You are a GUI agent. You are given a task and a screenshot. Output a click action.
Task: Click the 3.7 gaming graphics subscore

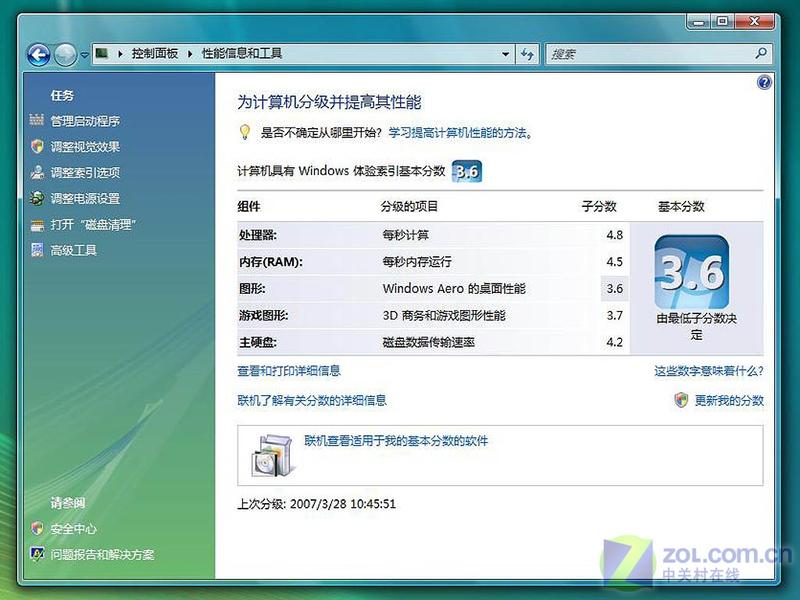(614, 316)
